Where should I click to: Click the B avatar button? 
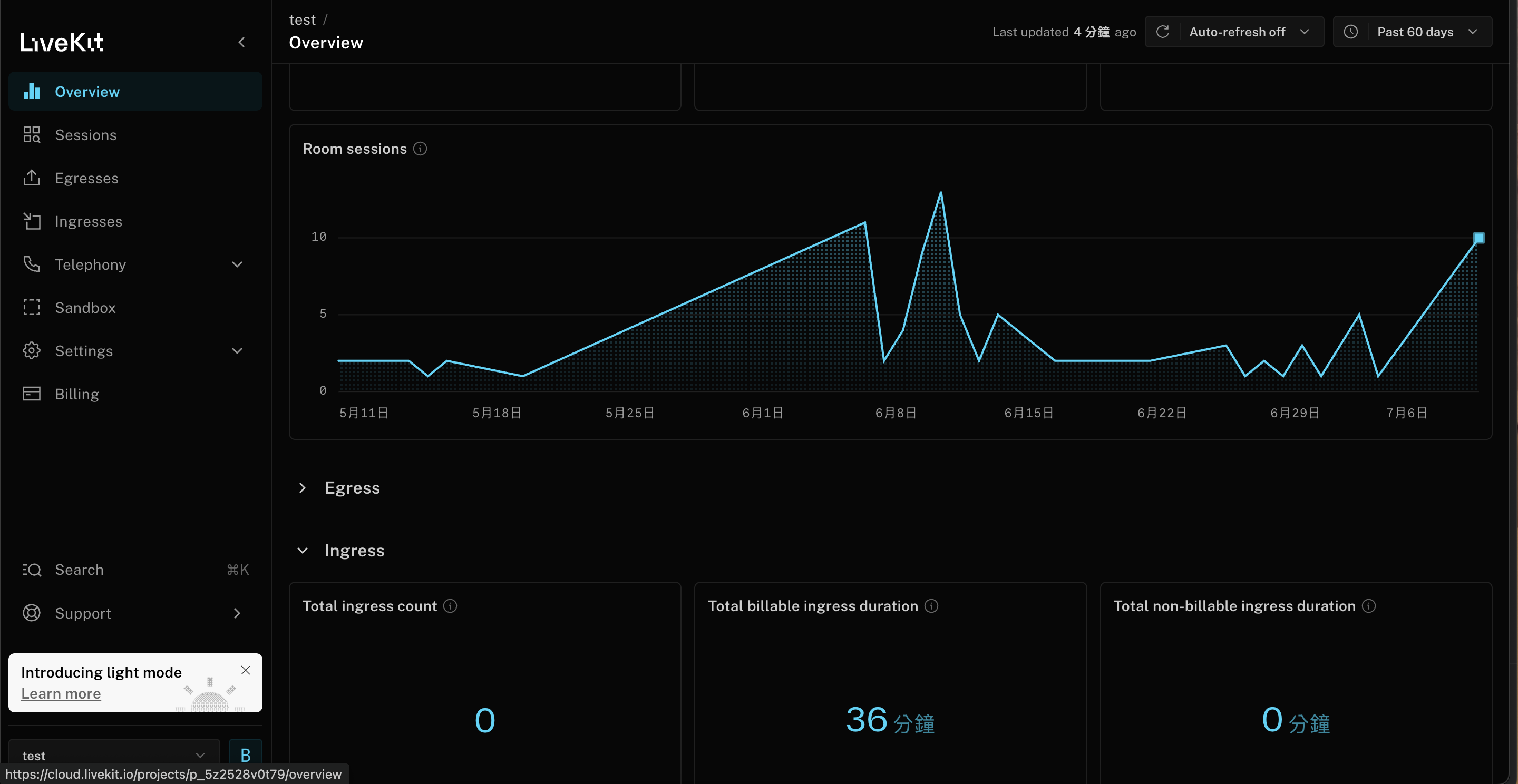tap(245, 754)
